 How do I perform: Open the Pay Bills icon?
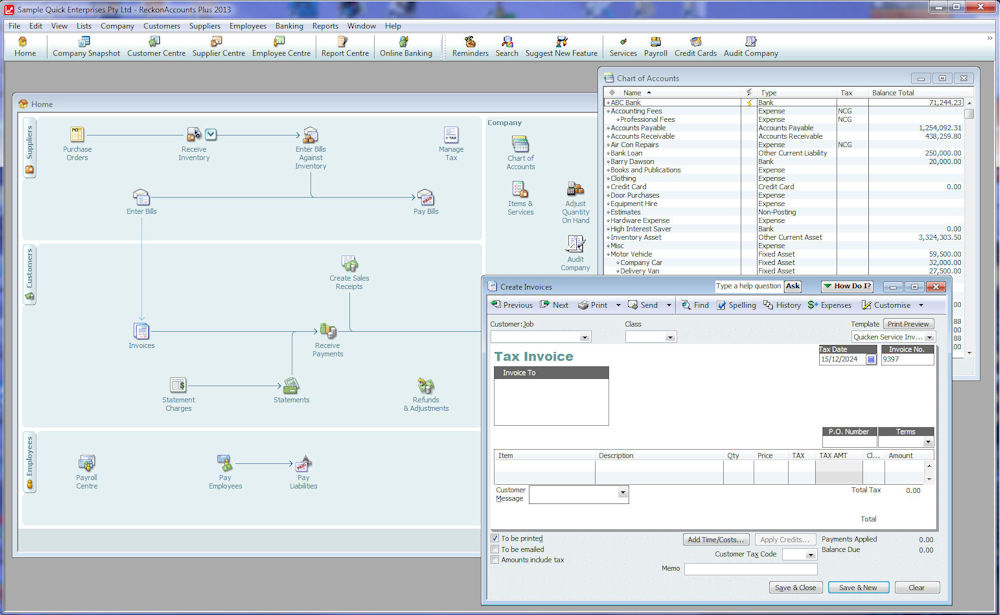point(425,198)
